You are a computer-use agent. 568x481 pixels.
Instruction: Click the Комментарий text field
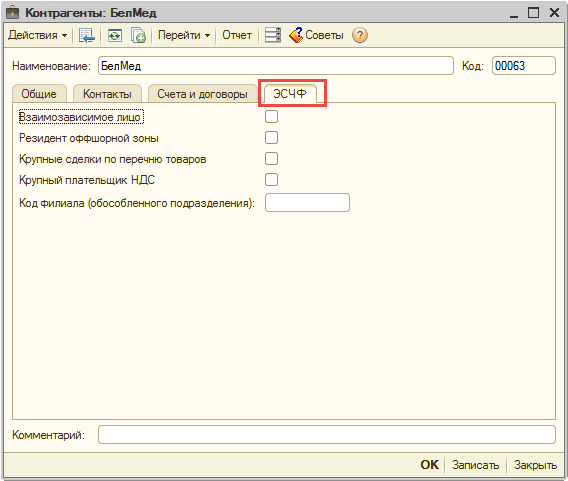[327, 434]
